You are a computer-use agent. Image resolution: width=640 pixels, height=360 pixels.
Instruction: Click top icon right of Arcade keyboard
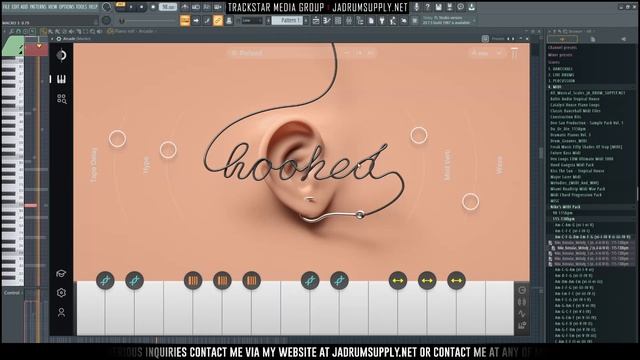pyautogui.click(x=522, y=290)
